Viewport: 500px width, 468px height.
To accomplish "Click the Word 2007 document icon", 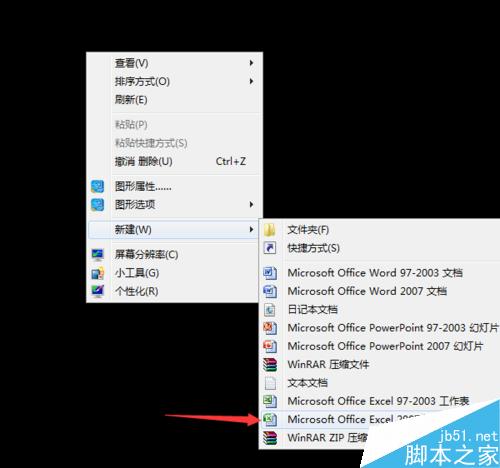I will point(270,291).
